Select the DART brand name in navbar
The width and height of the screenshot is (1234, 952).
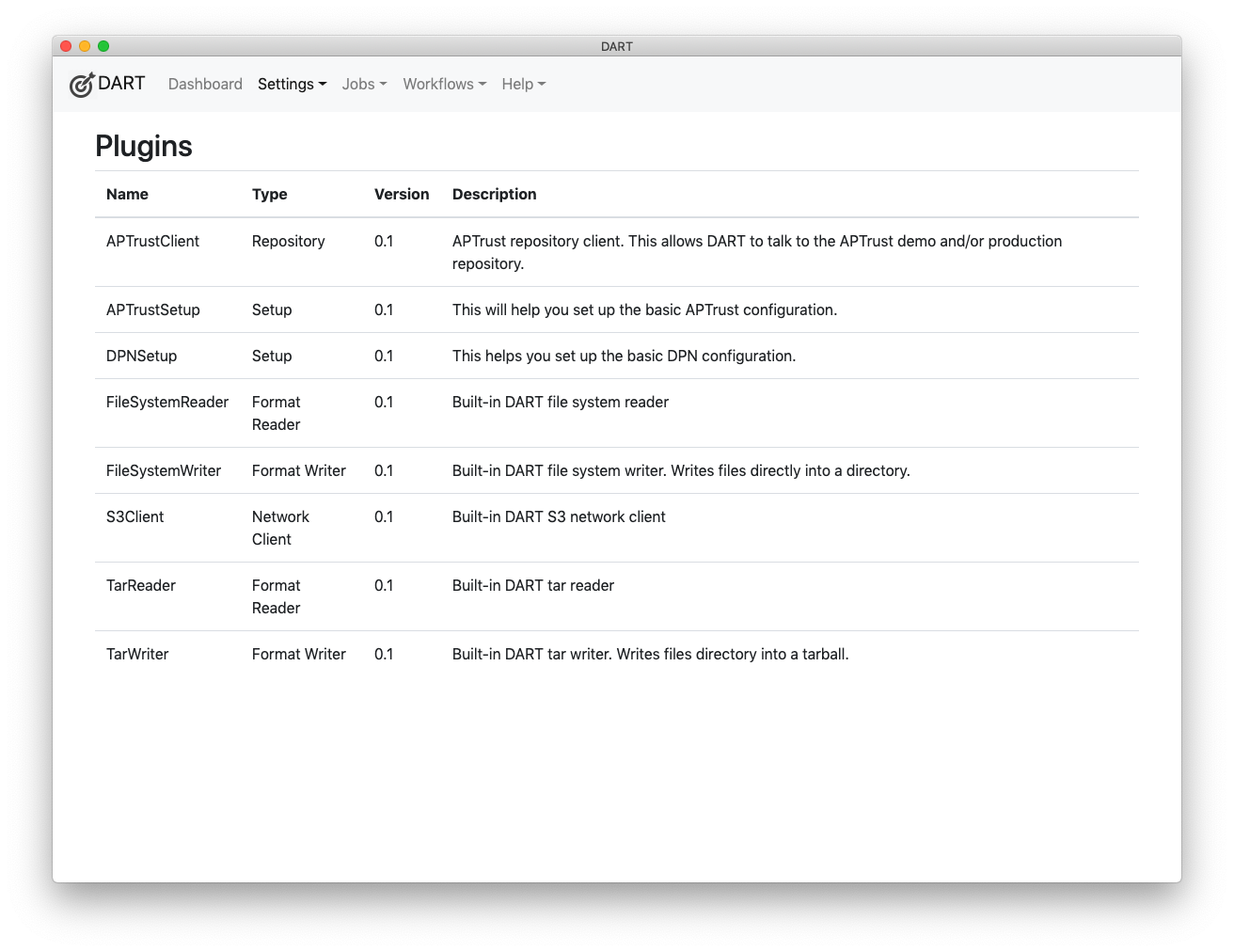(x=119, y=84)
